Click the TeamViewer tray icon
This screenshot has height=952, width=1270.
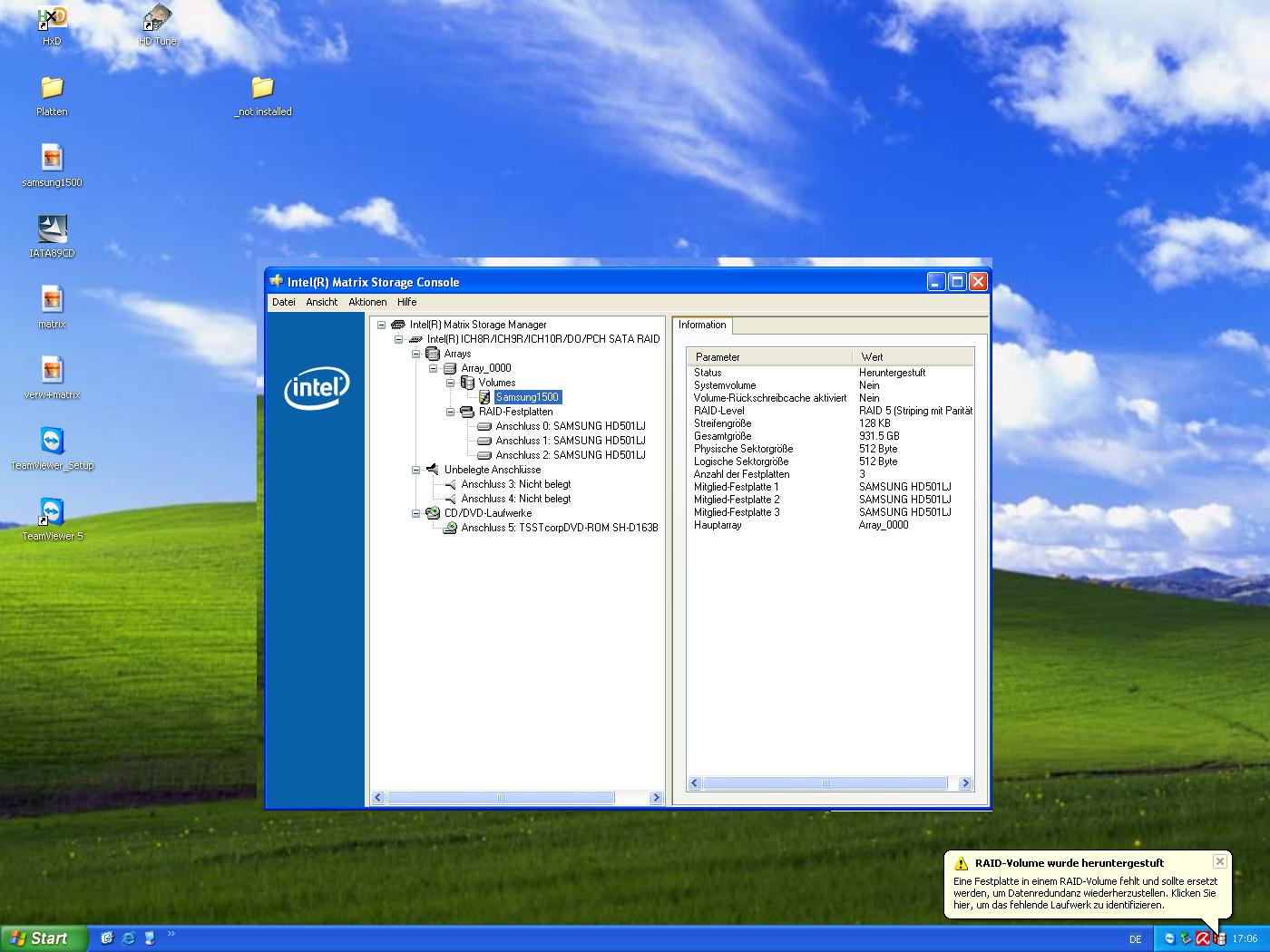(1169, 939)
